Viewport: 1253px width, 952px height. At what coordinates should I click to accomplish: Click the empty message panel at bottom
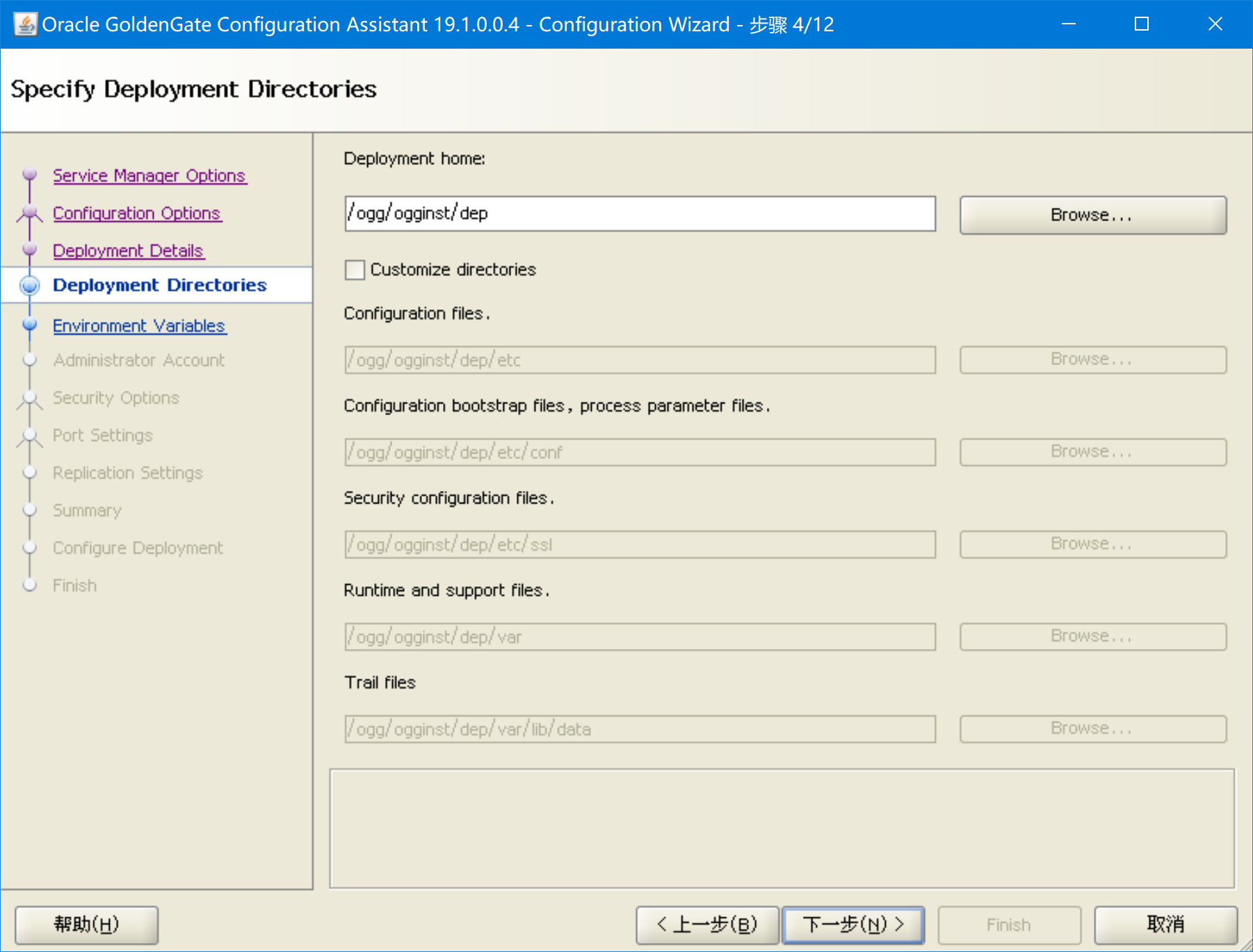782,828
